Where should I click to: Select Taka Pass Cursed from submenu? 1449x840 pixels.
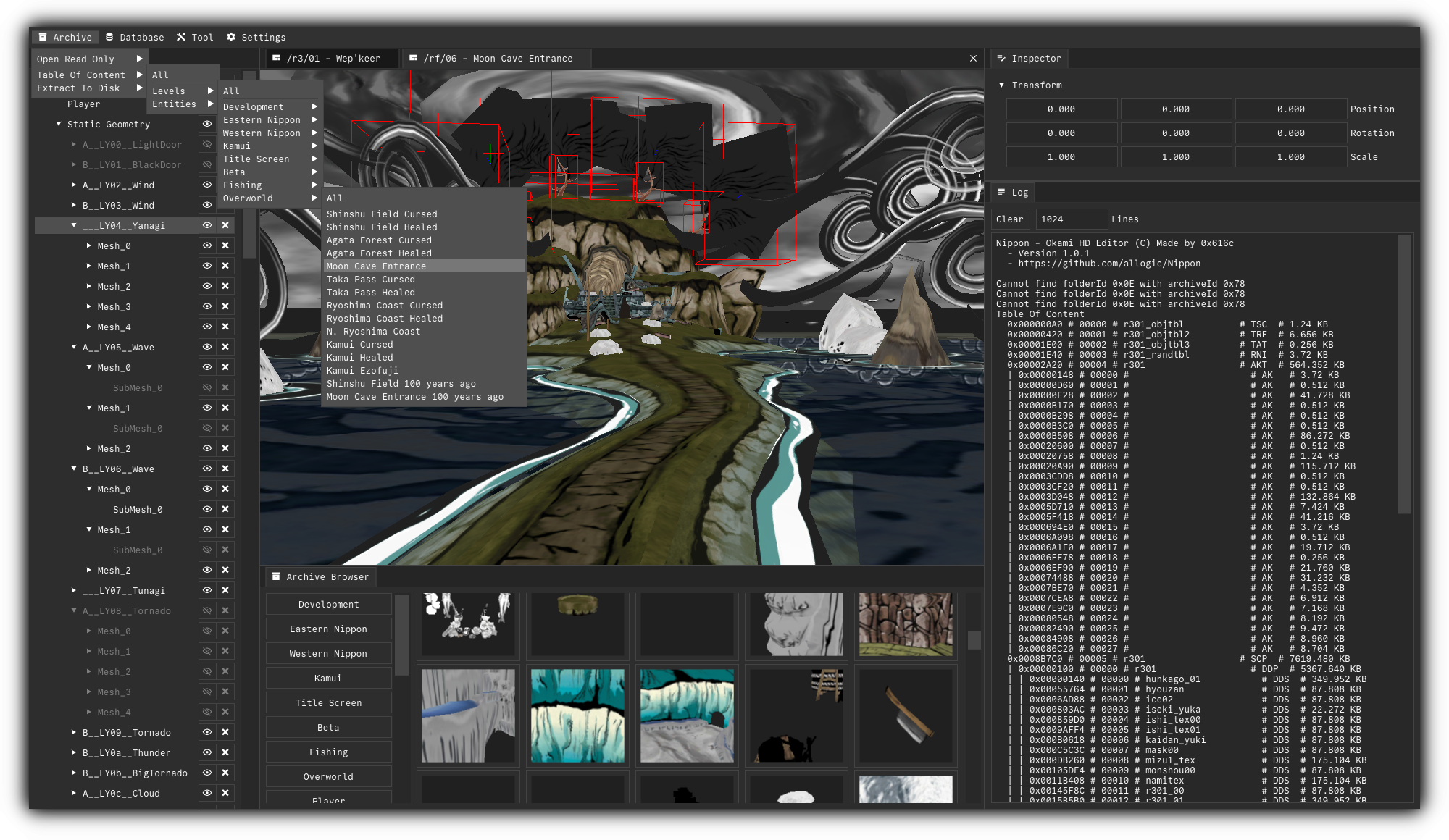pos(371,279)
